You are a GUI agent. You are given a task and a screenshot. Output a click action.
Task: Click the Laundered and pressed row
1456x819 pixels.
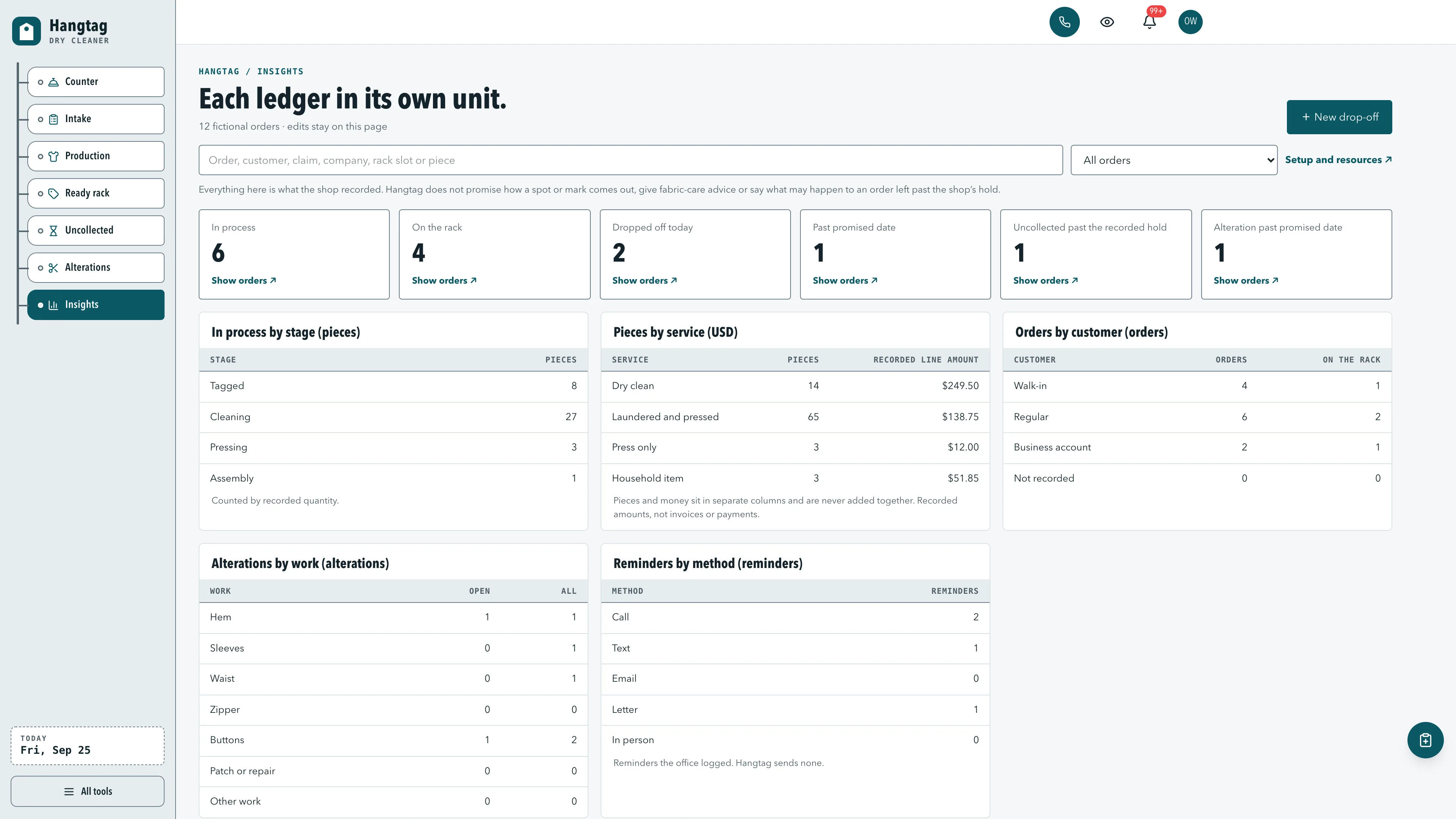pos(795,417)
